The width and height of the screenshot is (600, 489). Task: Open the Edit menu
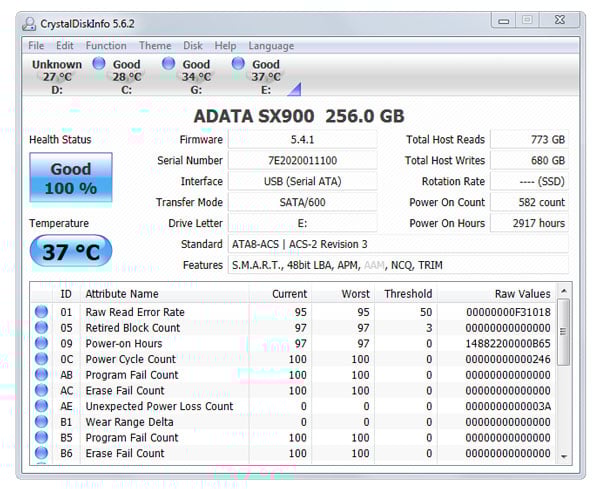(x=65, y=46)
